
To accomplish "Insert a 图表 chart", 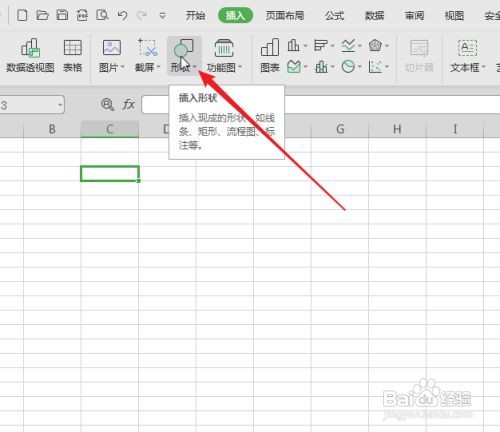I will [270, 55].
